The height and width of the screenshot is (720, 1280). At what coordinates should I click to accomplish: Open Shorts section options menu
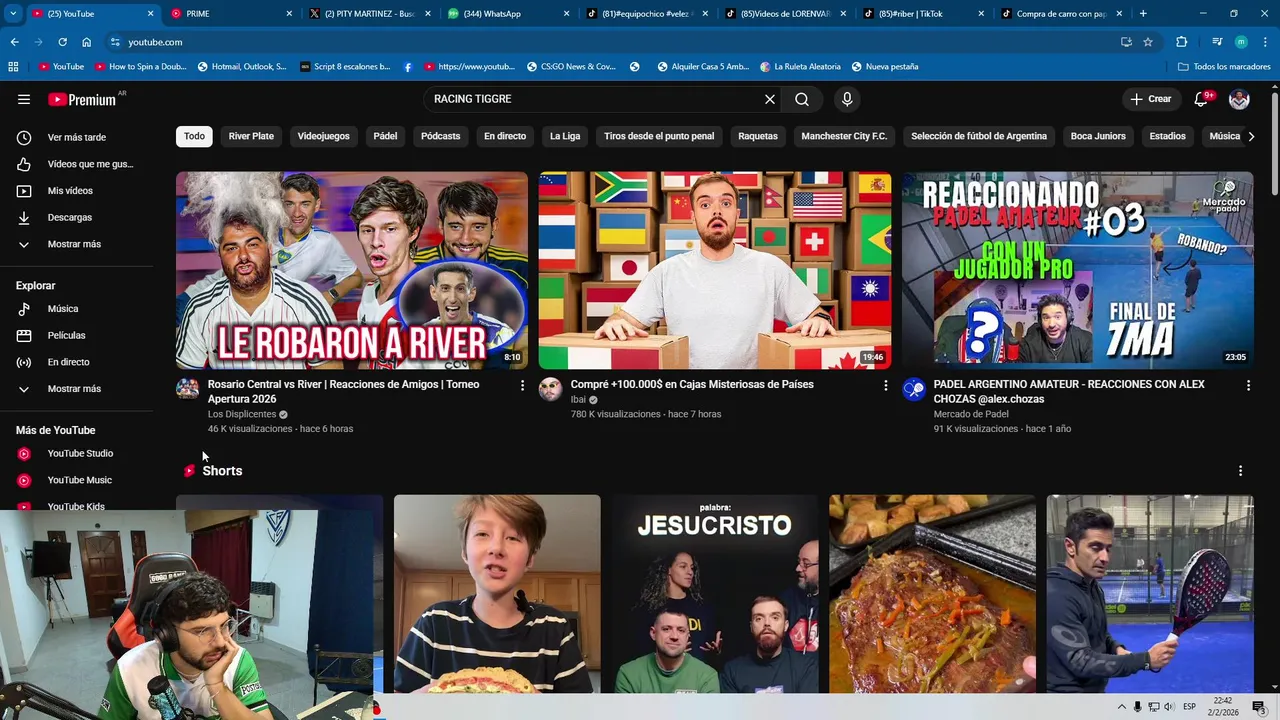[x=1241, y=471]
